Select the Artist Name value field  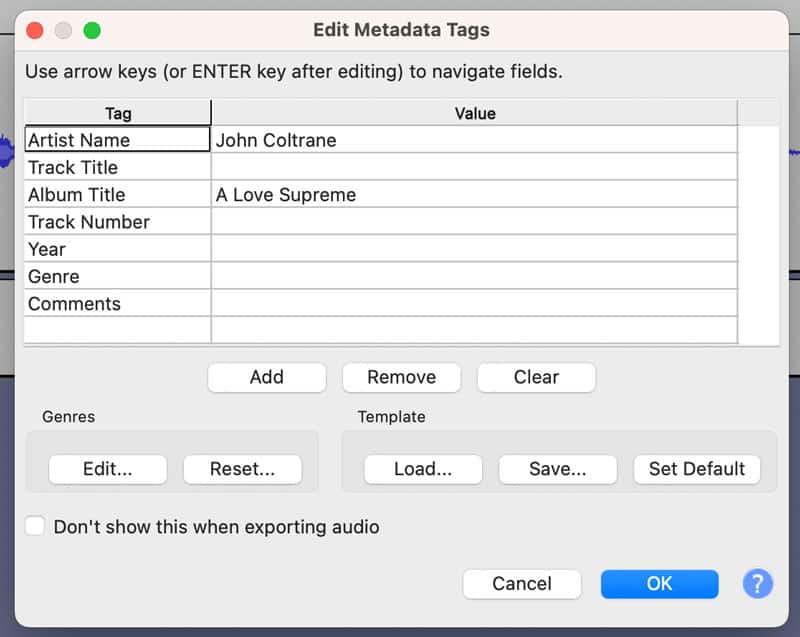474,140
